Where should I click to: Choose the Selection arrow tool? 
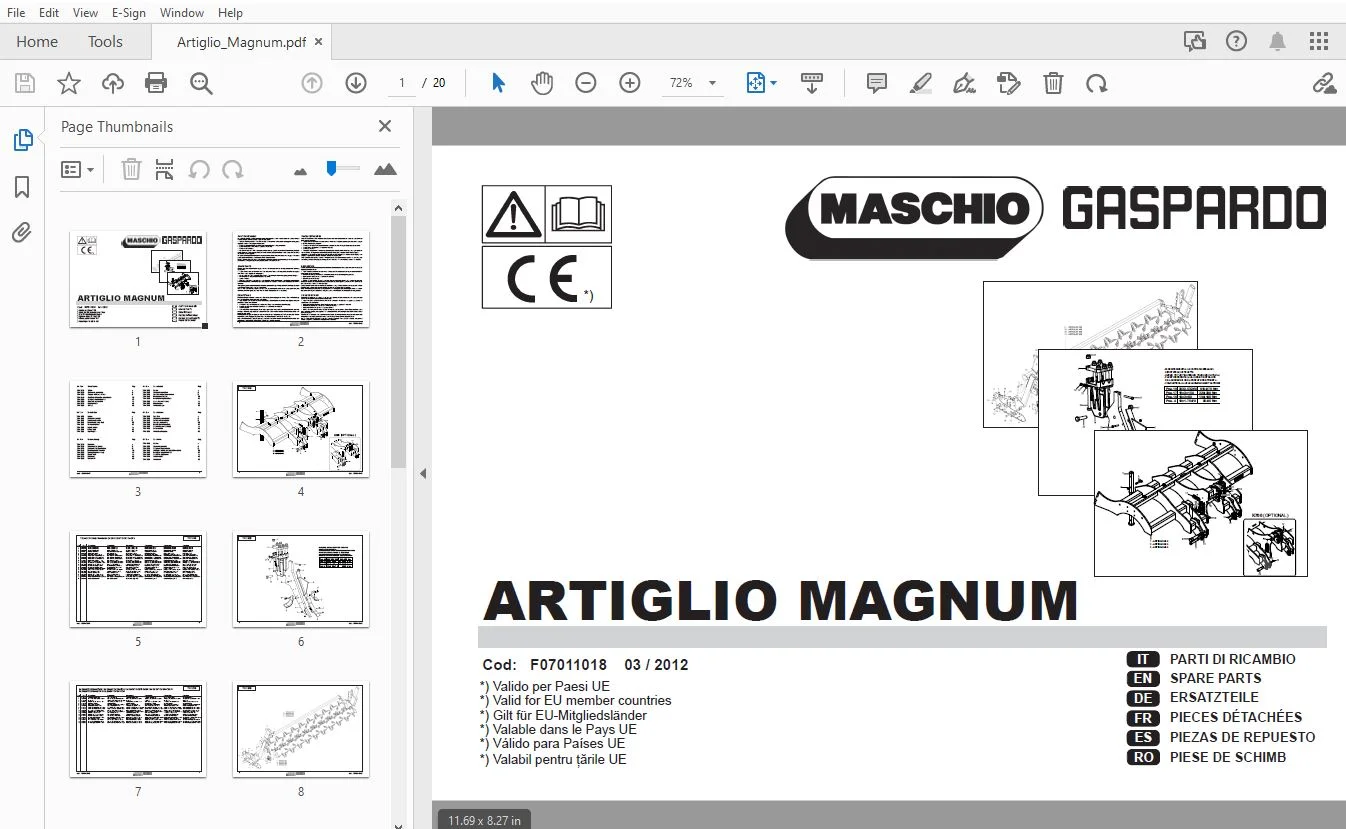point(498,83)
